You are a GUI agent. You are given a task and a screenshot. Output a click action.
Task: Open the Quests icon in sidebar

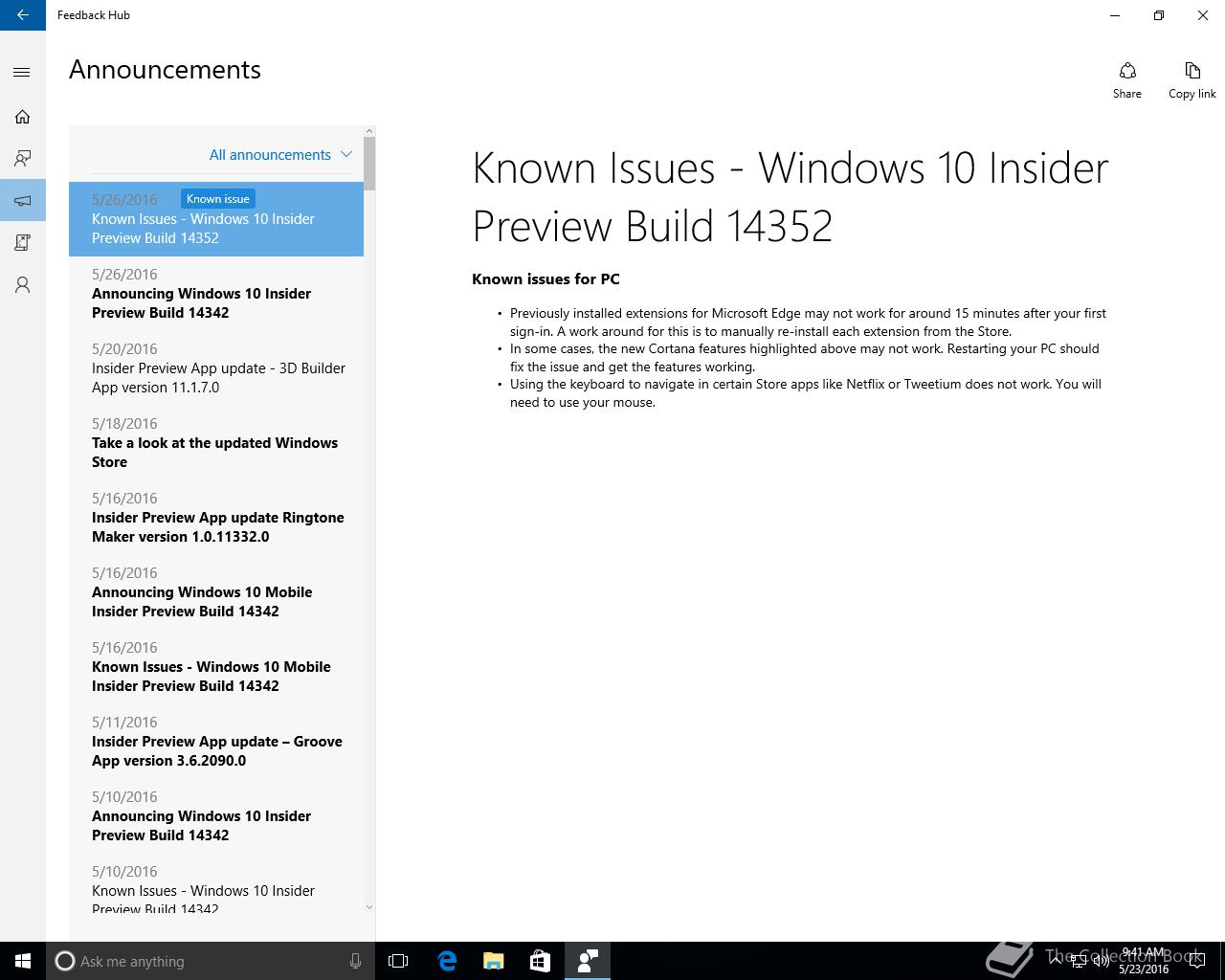[23, 243]
